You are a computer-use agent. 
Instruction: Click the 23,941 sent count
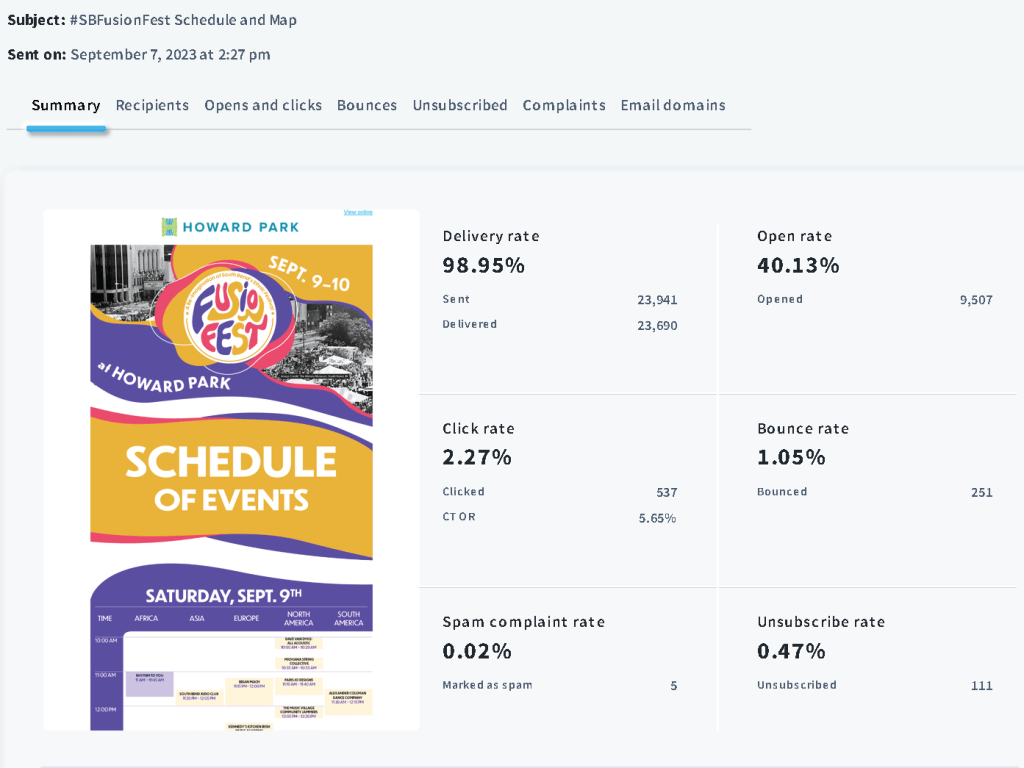[x=657, y=300]
